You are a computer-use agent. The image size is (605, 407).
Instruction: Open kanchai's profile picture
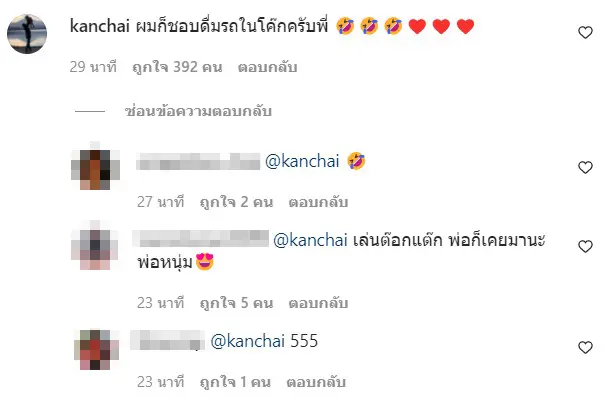coord(27,34)
